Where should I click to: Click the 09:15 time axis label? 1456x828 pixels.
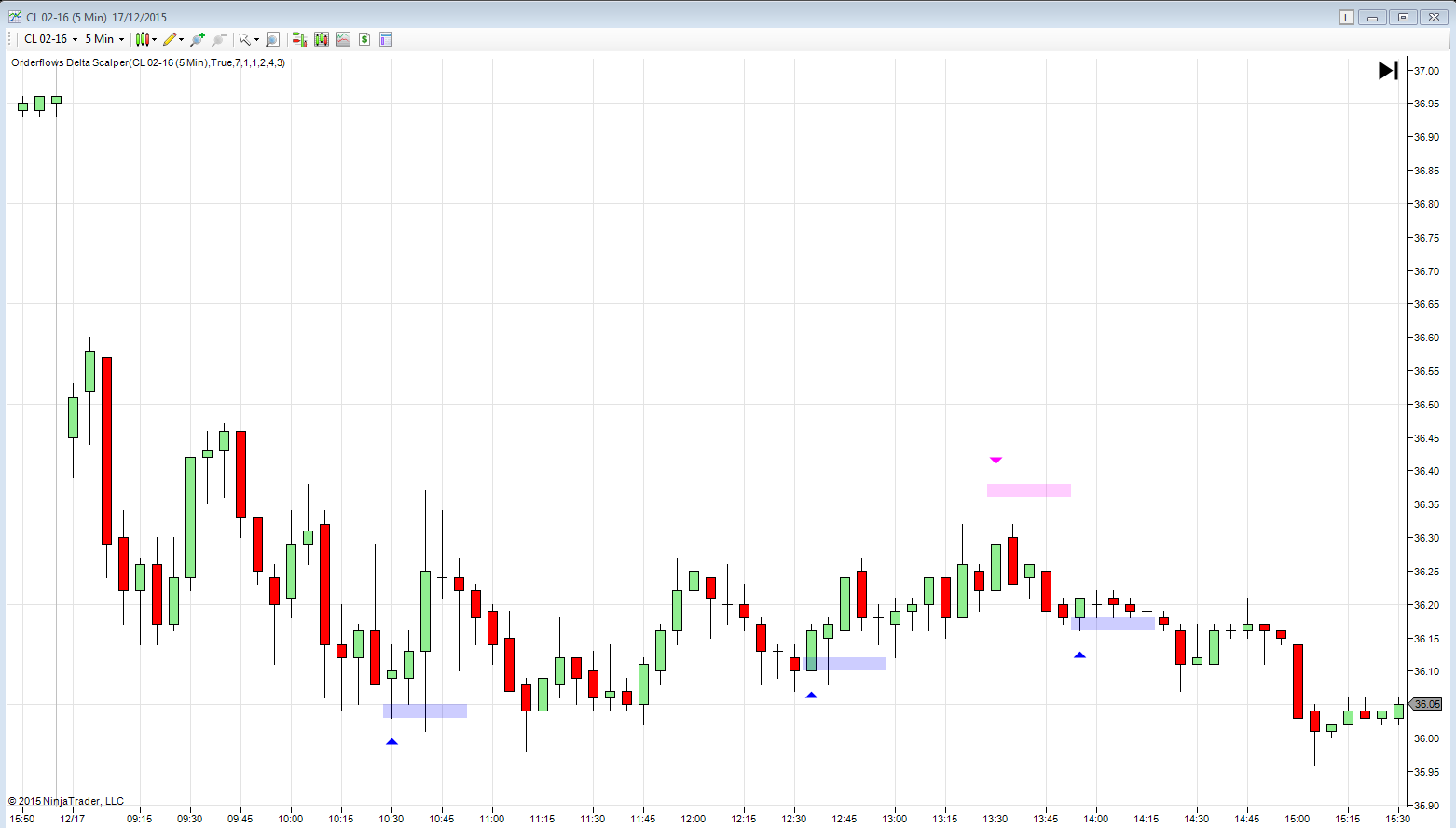tap(140, 819)
